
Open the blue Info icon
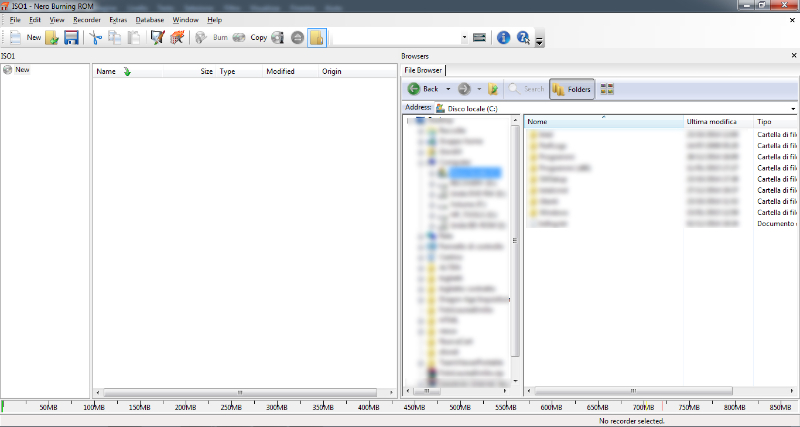click(x=503, y=37)
